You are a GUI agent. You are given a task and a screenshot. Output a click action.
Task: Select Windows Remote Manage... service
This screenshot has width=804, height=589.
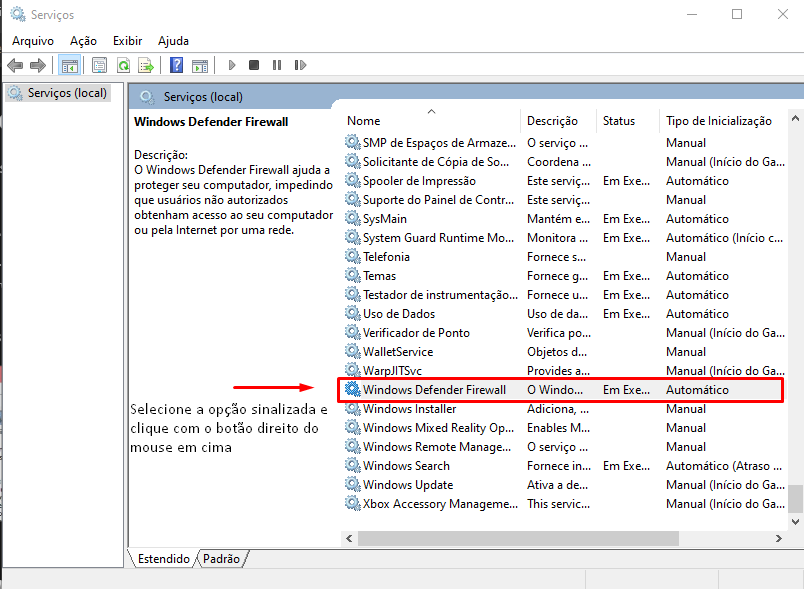[437, 446]
